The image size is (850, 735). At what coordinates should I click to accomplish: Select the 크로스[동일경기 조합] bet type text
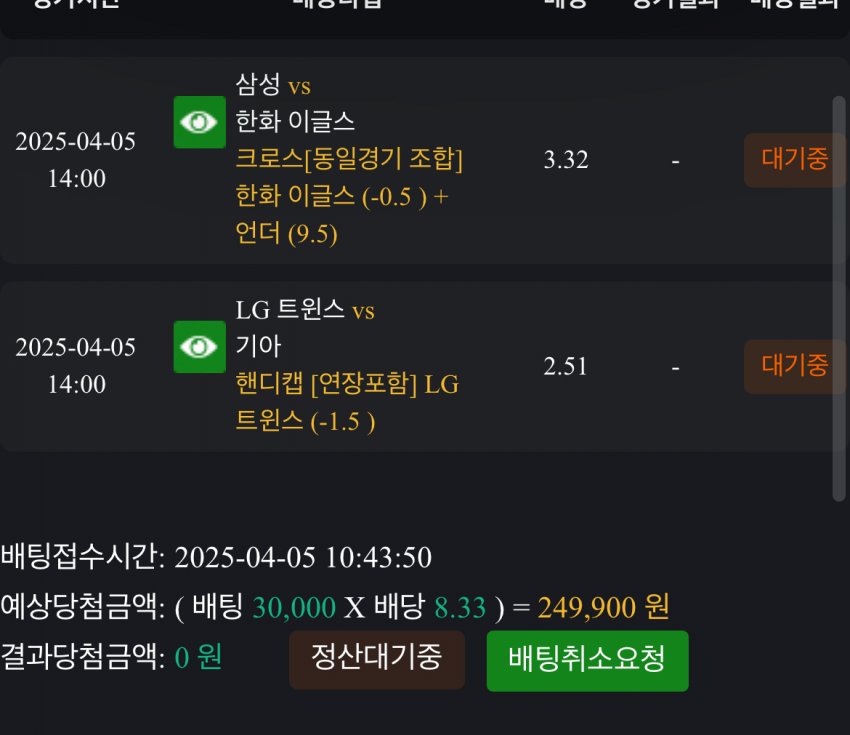pos(348,159)
